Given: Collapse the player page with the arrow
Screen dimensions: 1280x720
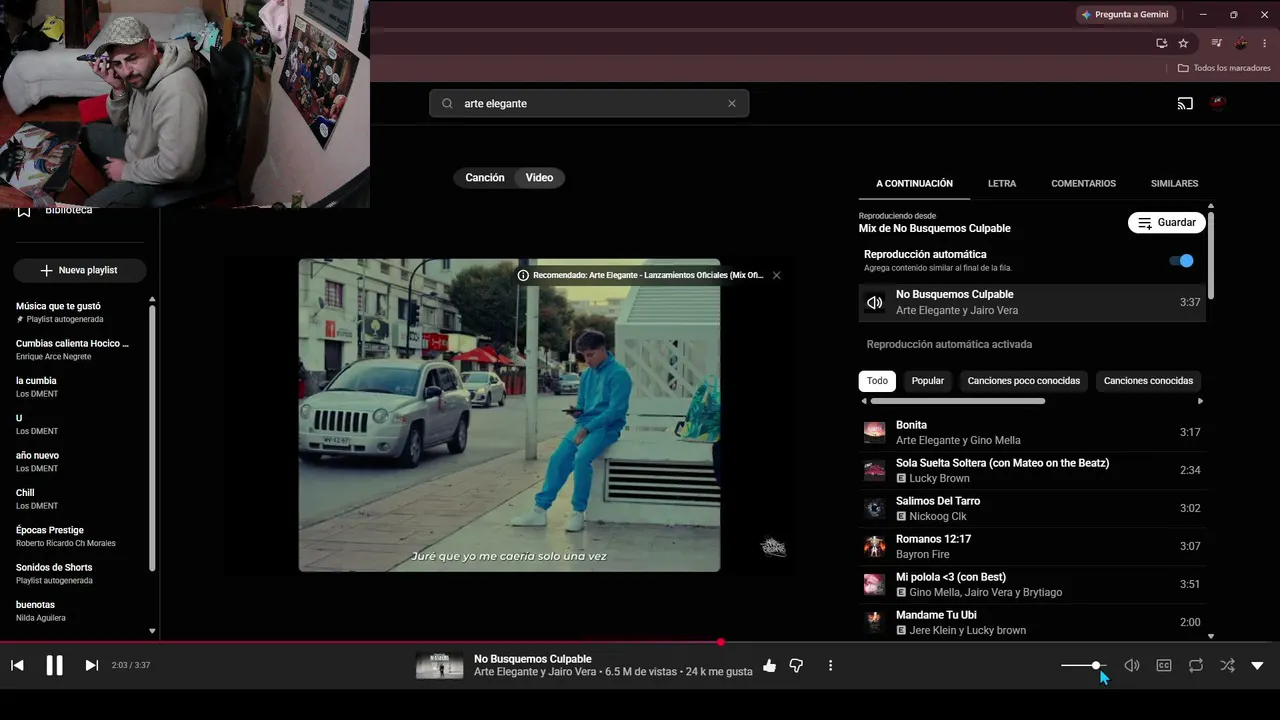Looking at the screenshot, I should pos(1257,665).
